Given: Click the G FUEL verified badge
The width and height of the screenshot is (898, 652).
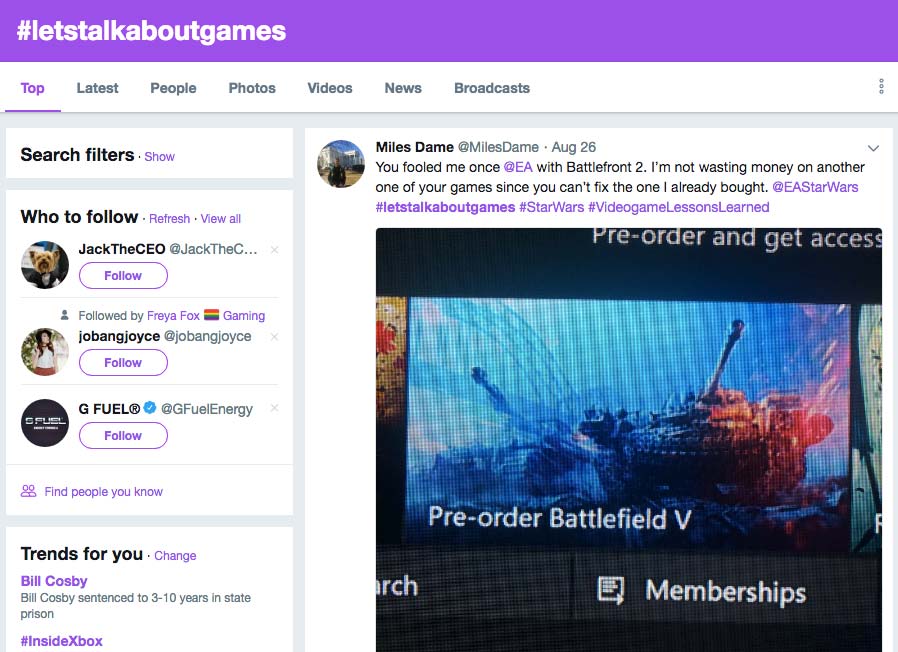Looking at the screenshot, I should pos(150,408).
